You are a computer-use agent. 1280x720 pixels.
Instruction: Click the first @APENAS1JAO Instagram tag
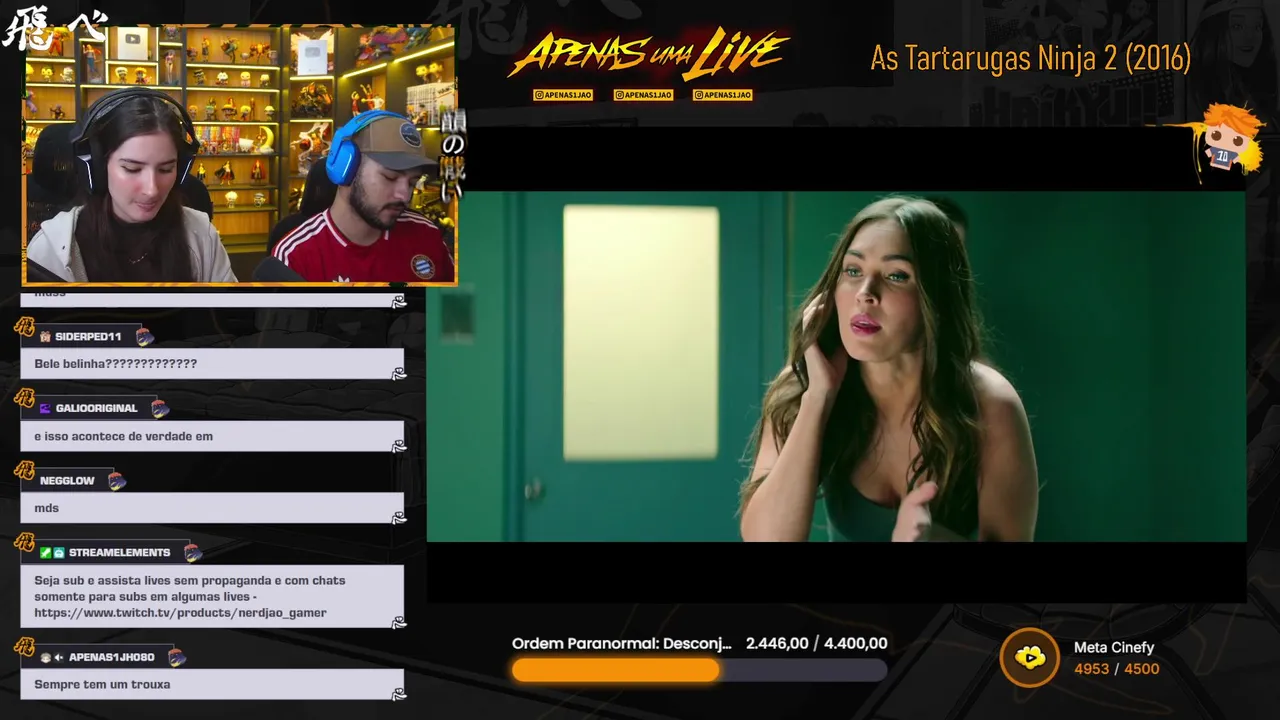(563, 95)
